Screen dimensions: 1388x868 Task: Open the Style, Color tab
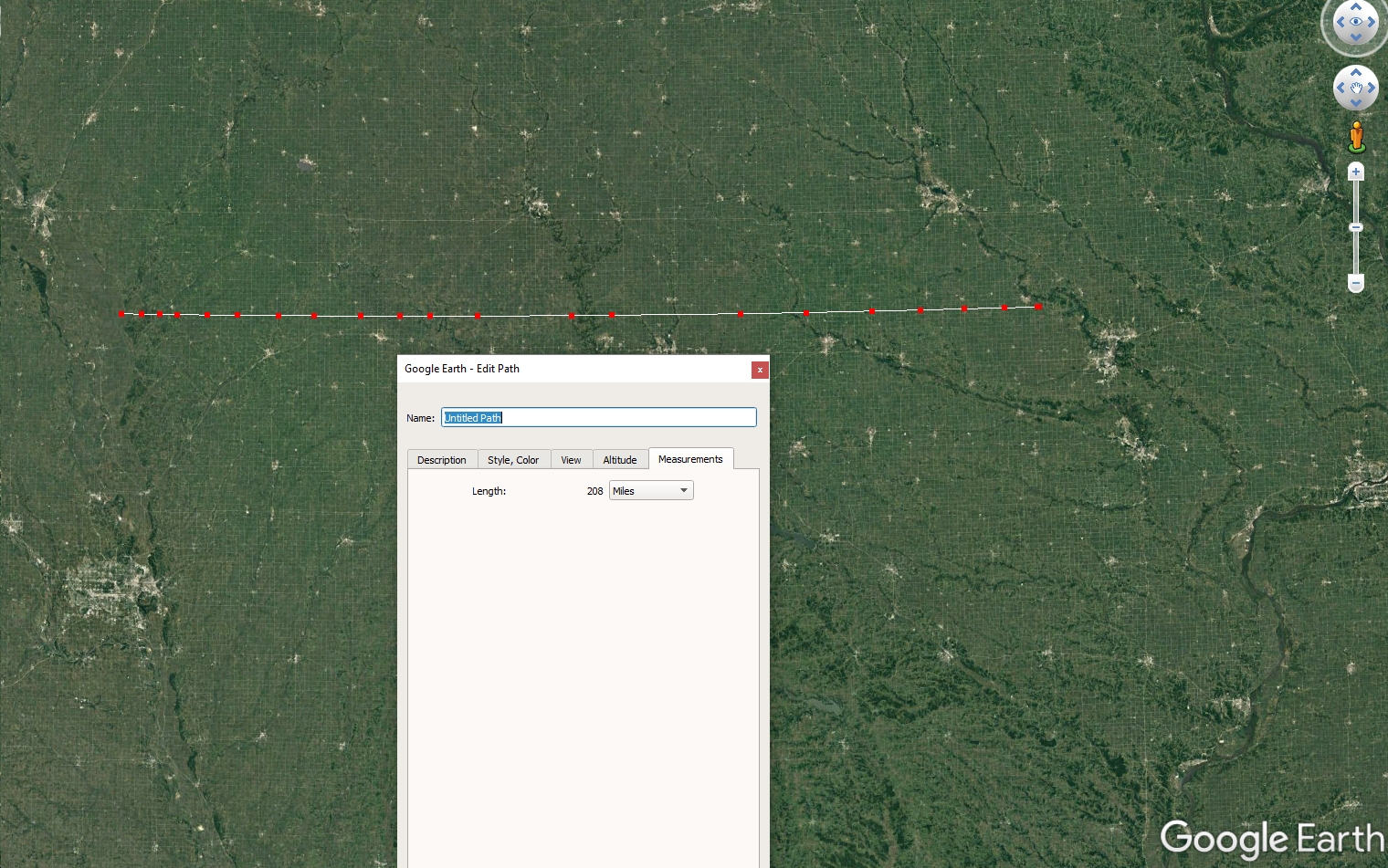point(513,460)
